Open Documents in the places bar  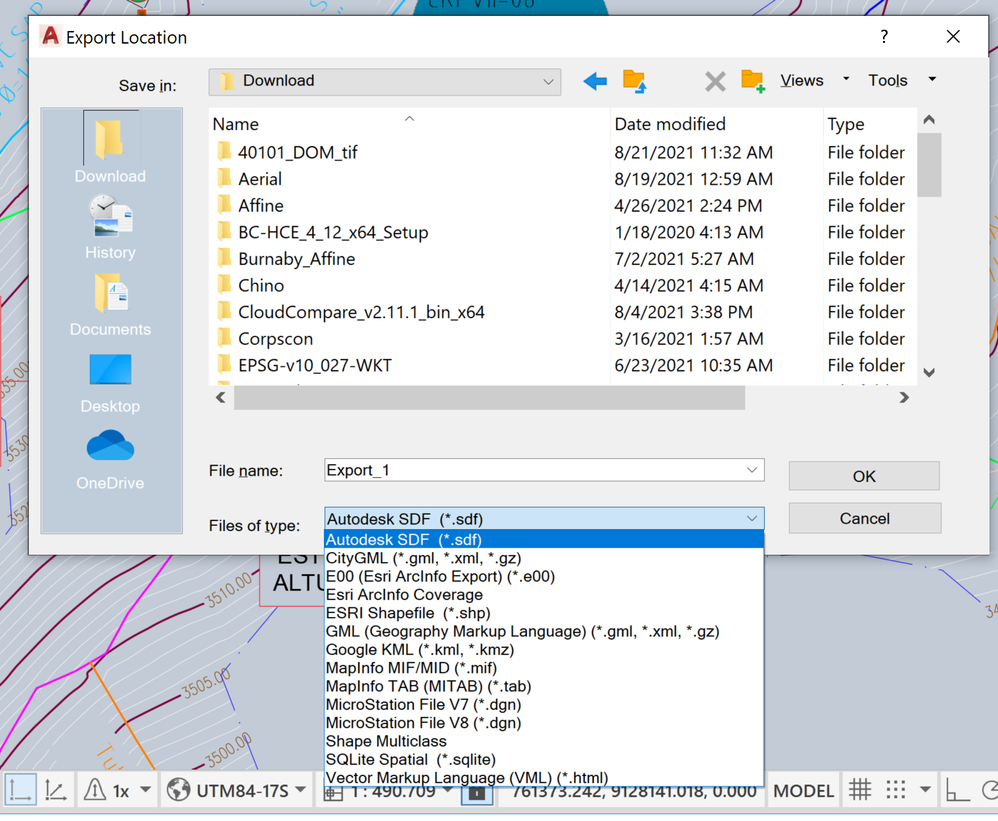(110, 305)
